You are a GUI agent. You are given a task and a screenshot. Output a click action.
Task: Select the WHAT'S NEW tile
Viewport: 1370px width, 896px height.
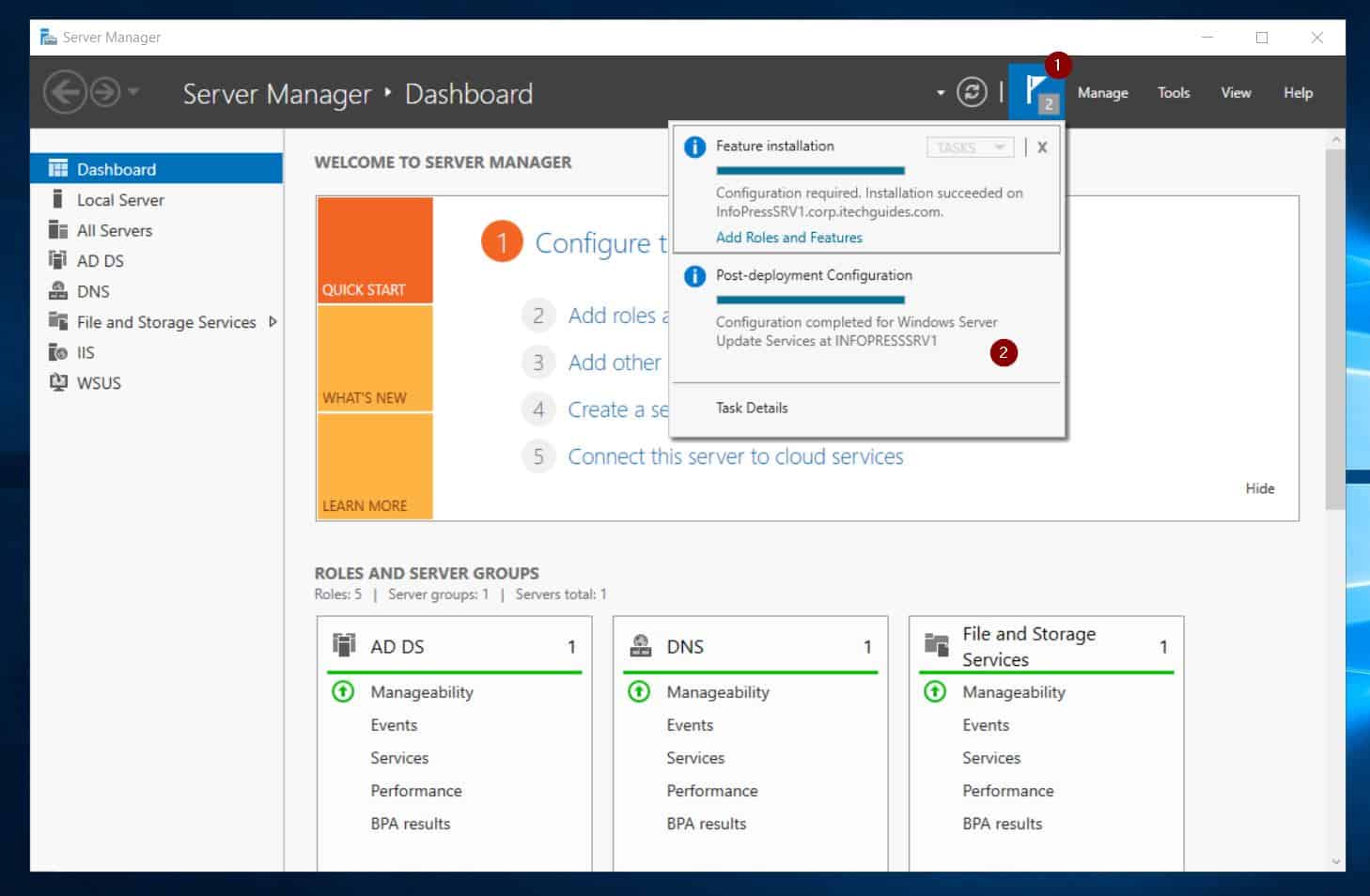pos(375,358)
